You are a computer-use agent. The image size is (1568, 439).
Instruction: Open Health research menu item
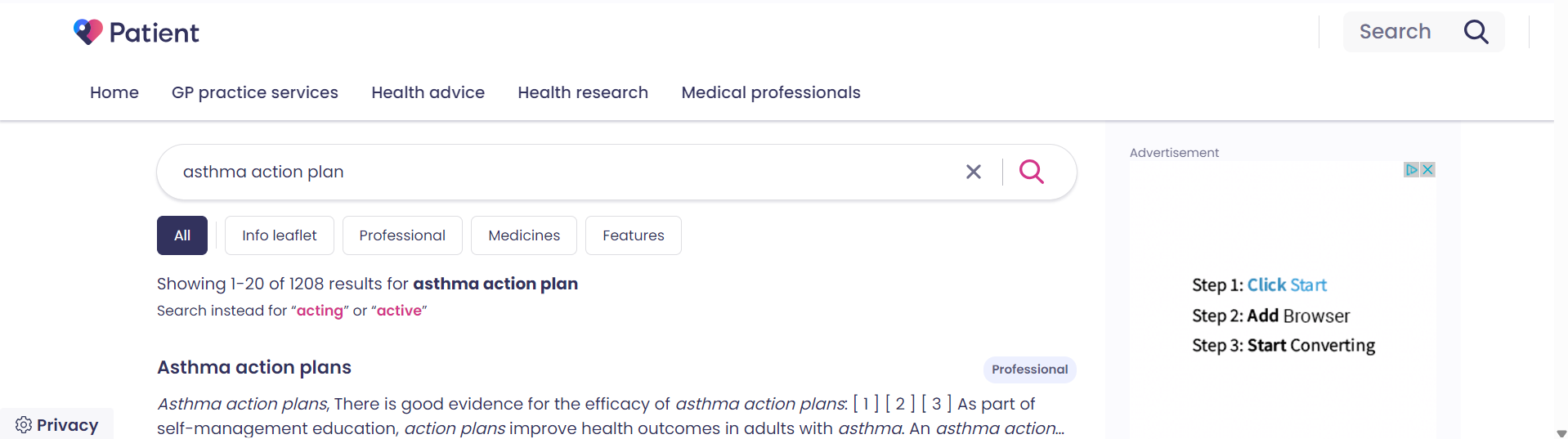click(x=583, y=92)
